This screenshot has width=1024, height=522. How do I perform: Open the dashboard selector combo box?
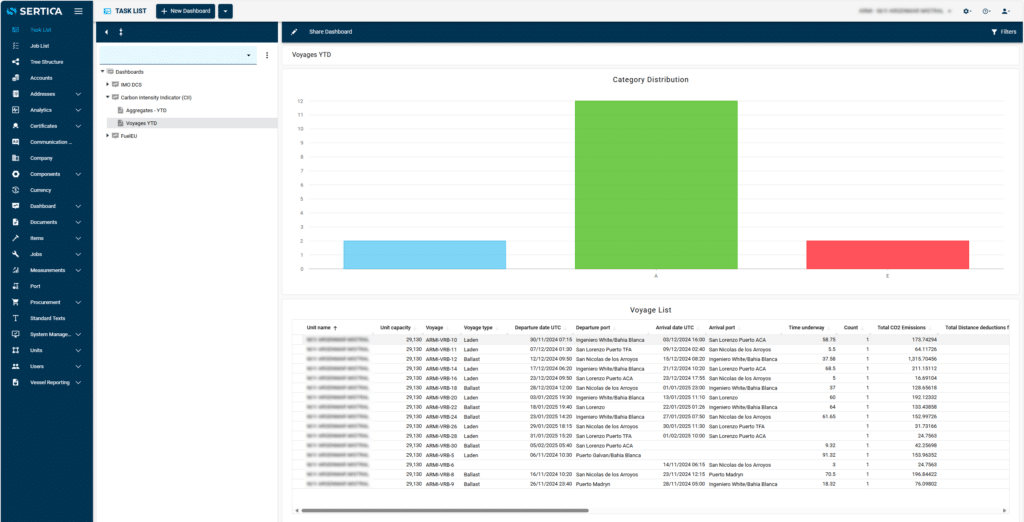click(178, 56)
